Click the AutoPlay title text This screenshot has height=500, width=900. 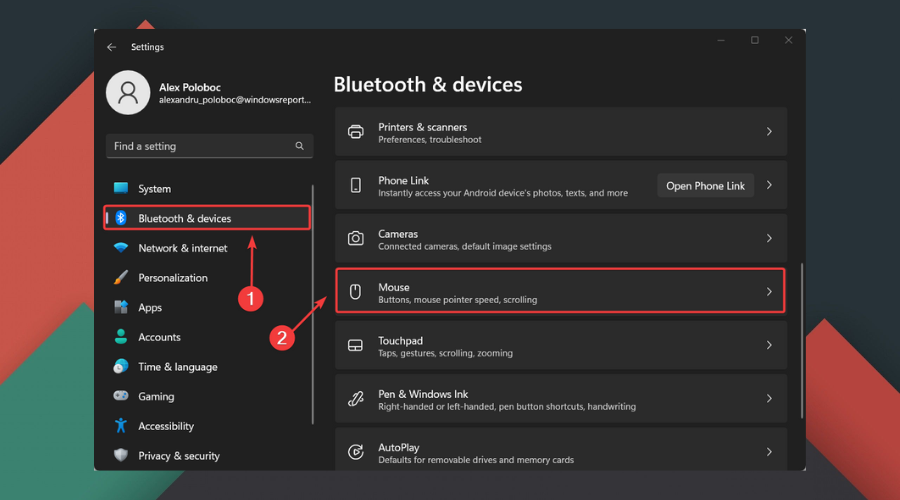click(x=399, y=447)
